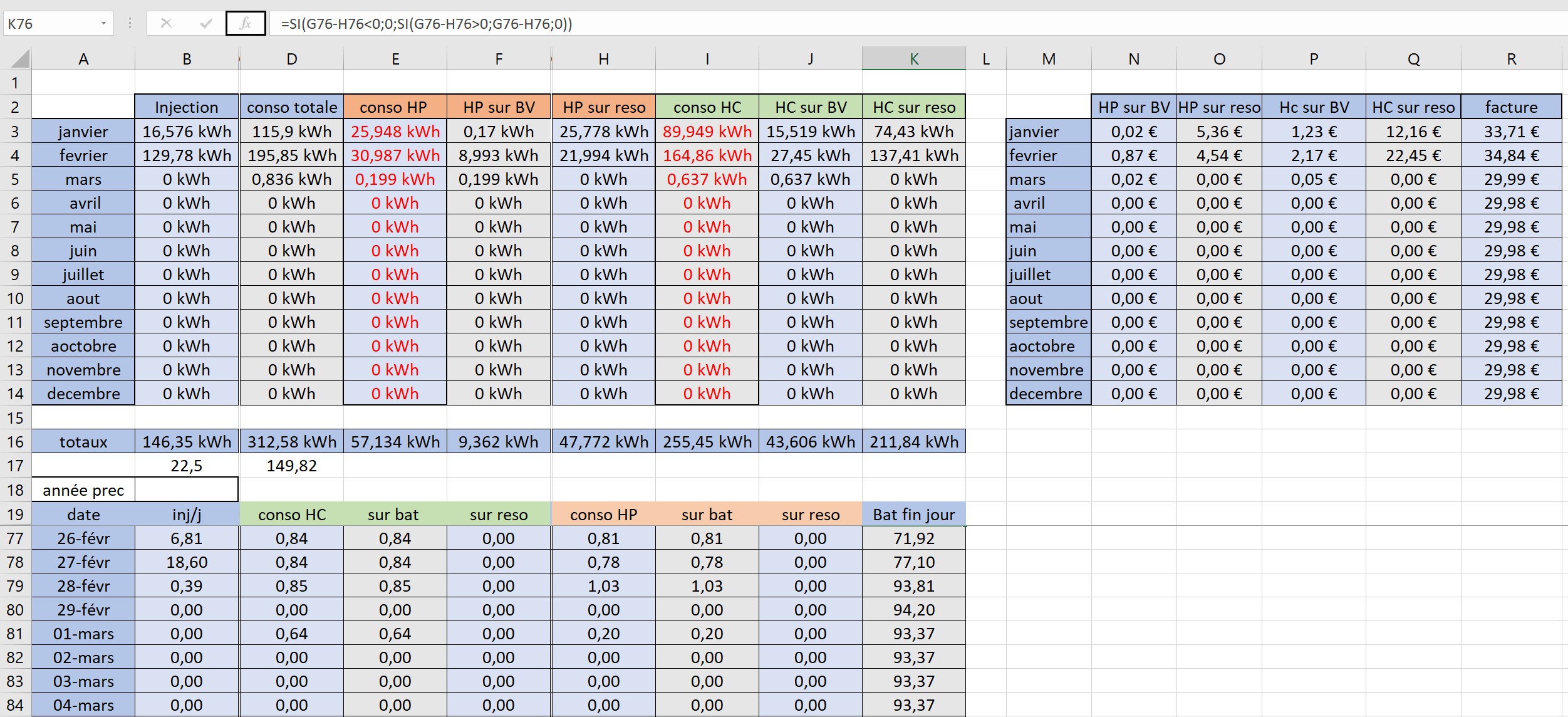Click inside the formula bar text
Screen dimensions: 1568x717
click(x=426, y=24)
